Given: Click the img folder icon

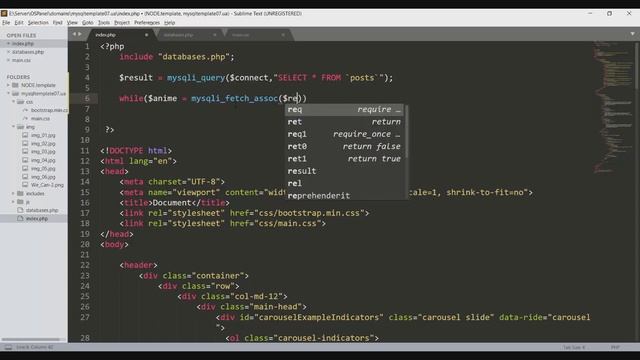Looking at the screenshot, I should (x=20, y=127).
